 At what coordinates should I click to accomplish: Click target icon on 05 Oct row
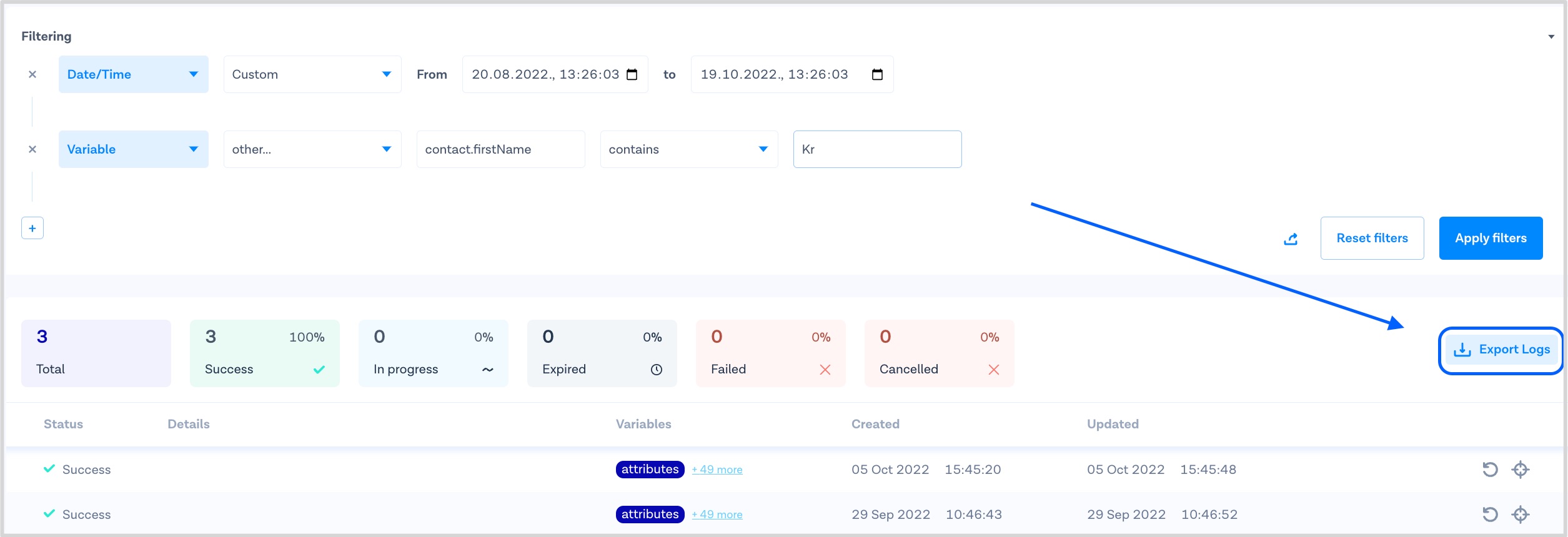(x=1521, y=470)
